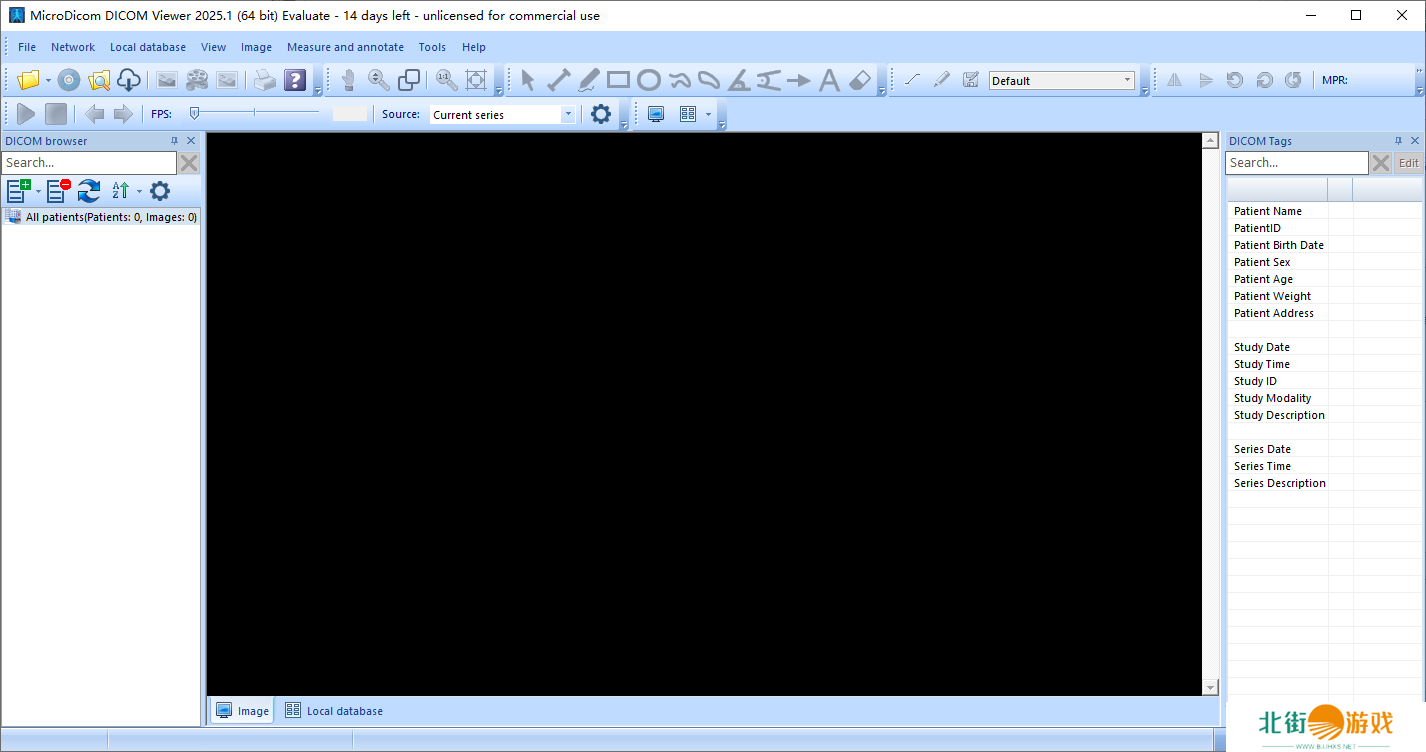Refresh the DICOM browser list
The width and height of the screenshot is (1426, 752).
tap(89, 191)
